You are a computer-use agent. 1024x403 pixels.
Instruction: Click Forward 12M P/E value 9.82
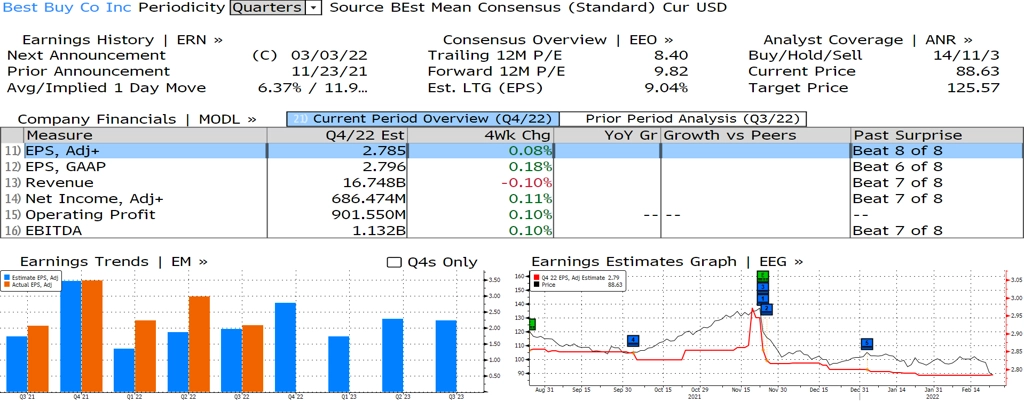click(x=673, y=71)
